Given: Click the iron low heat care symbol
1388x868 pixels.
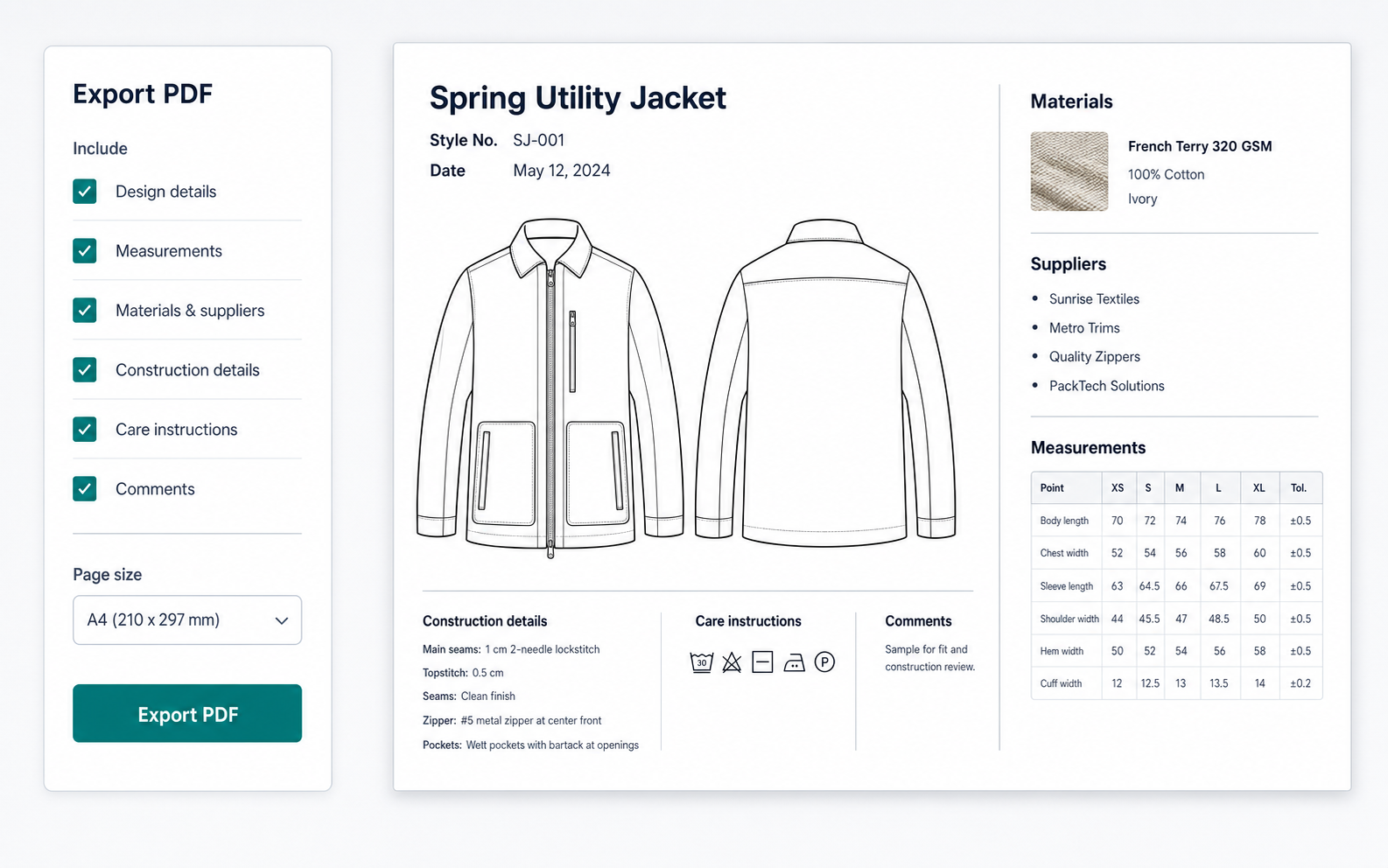Looking at the screenshot, I should (x=794, y=663).
